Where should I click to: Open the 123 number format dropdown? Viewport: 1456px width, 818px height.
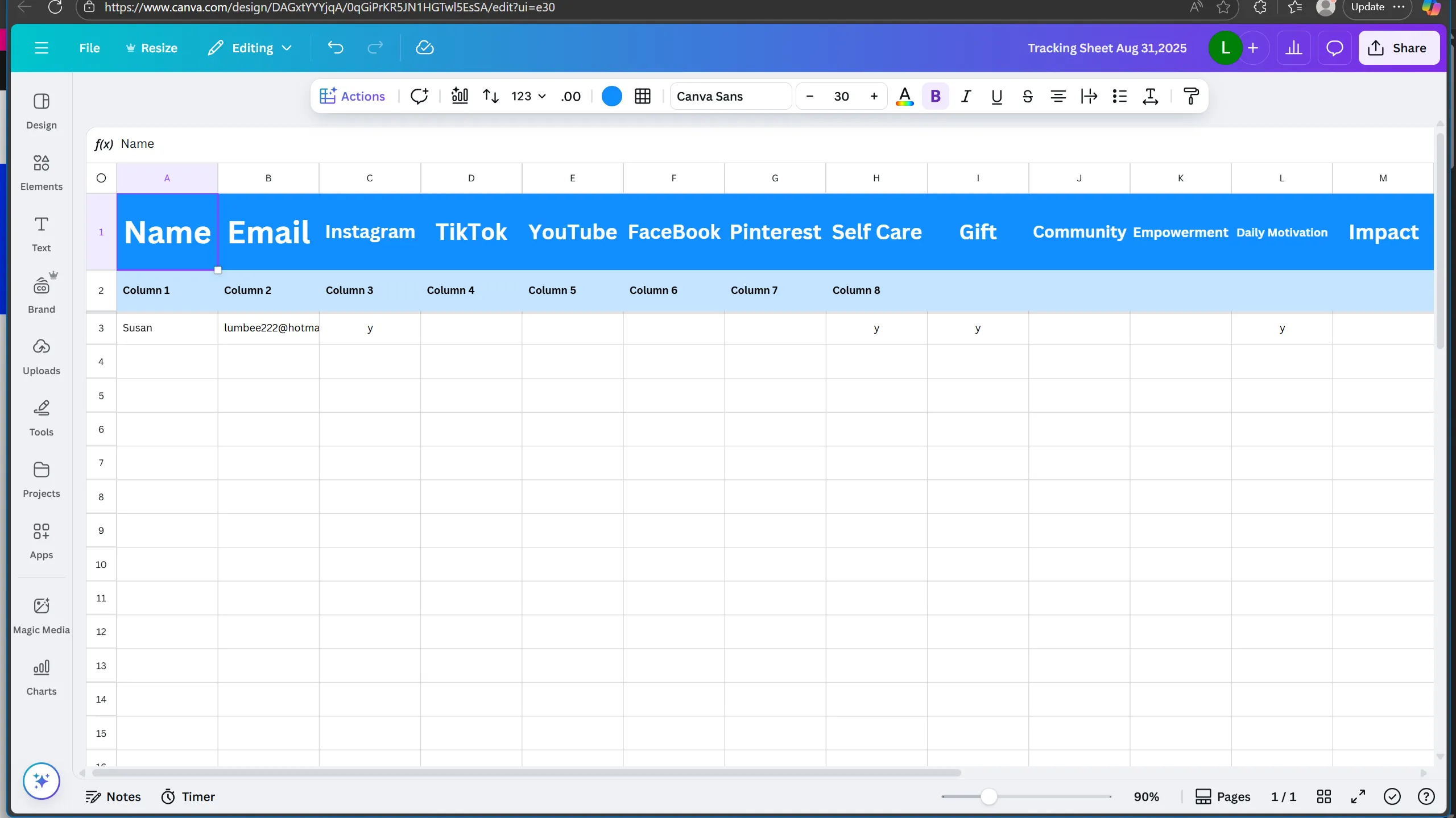[x=528, y=96]
